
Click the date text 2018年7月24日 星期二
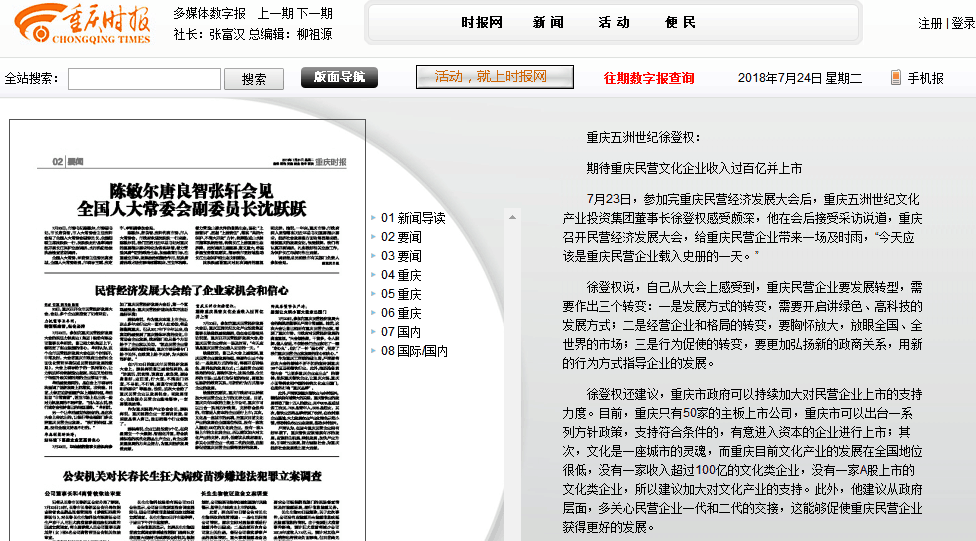[x=800, y=78]
